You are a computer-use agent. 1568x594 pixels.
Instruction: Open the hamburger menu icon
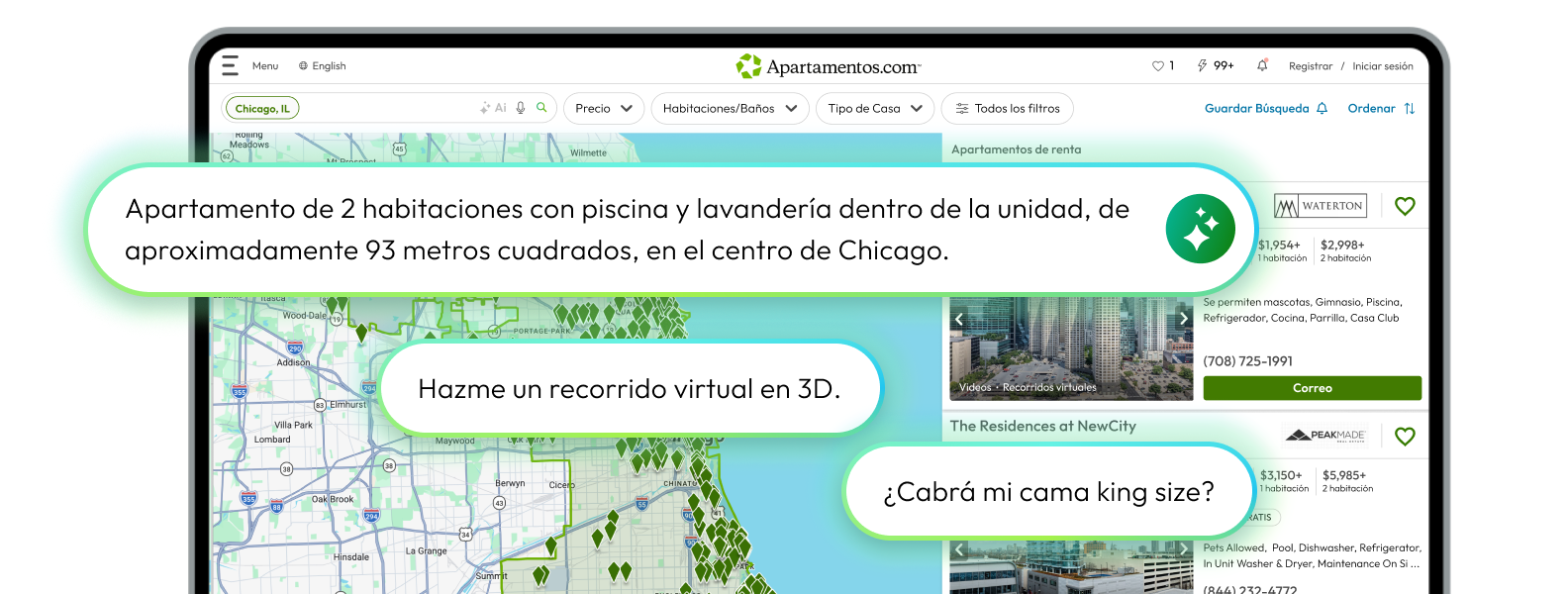coord(230,65)
